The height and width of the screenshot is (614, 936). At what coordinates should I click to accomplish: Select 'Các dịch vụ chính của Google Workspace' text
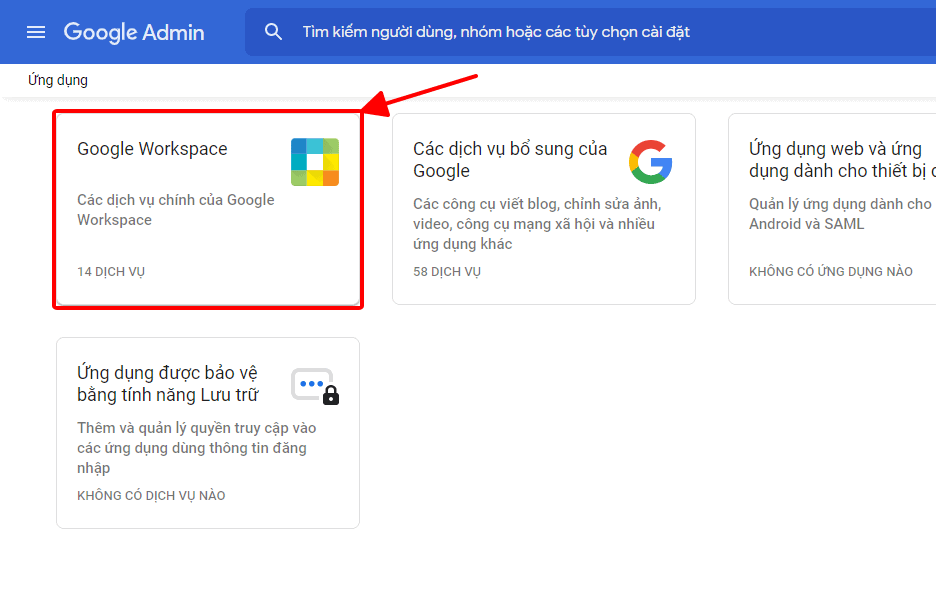pyautogui.click(x=176, y=209)
